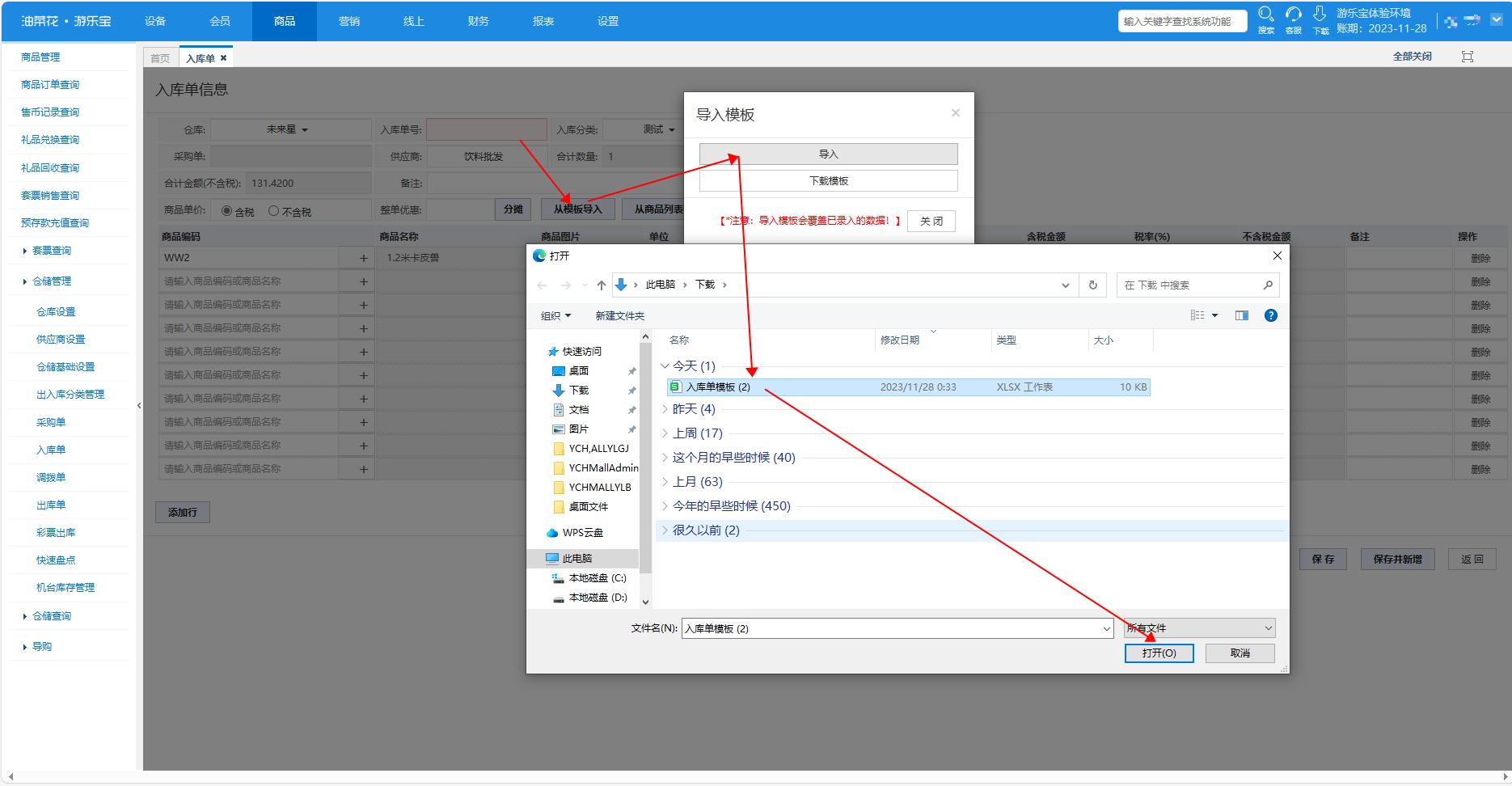Screen dimensions: 1512x786
Task: Click the 保存并新增 button
Action: 1397,559
